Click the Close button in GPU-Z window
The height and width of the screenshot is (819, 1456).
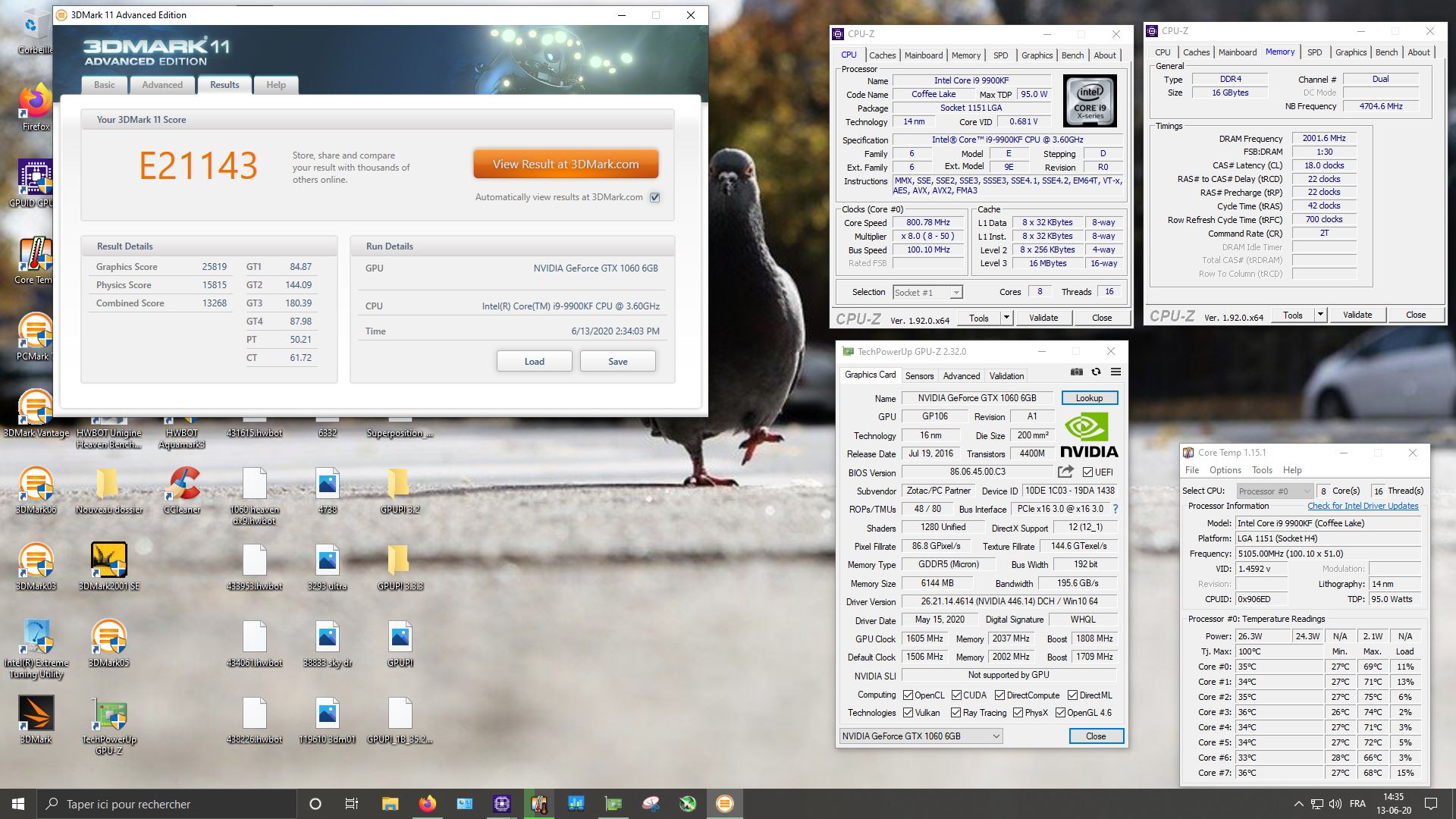point(1096,736)
